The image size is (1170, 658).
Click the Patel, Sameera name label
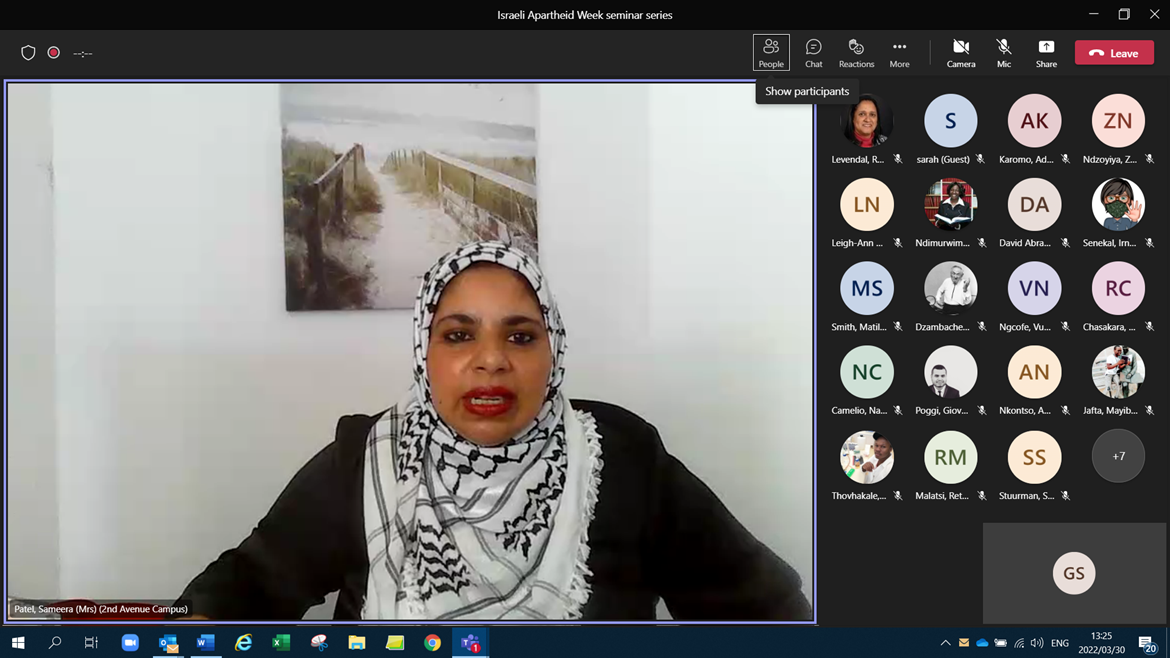101,609
